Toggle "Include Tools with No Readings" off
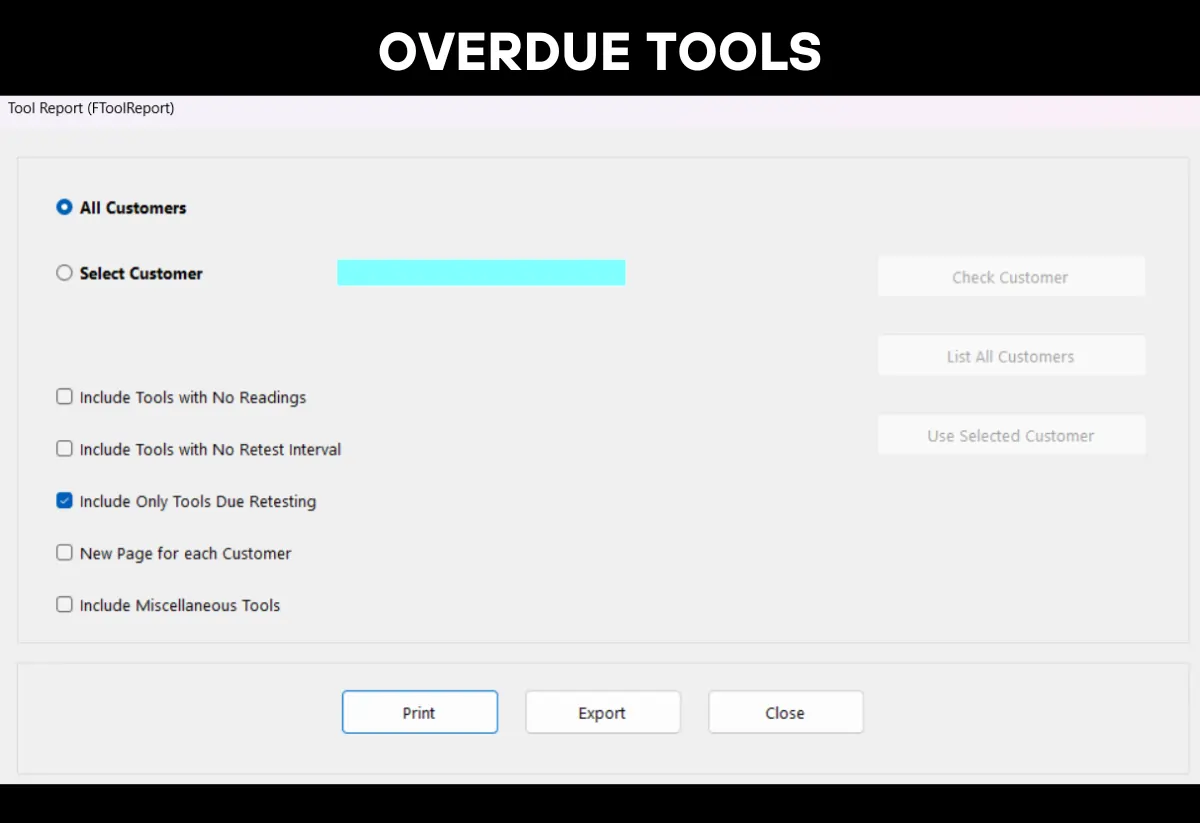This screenshot has height=823, width=1200. (x=64, y=396)
